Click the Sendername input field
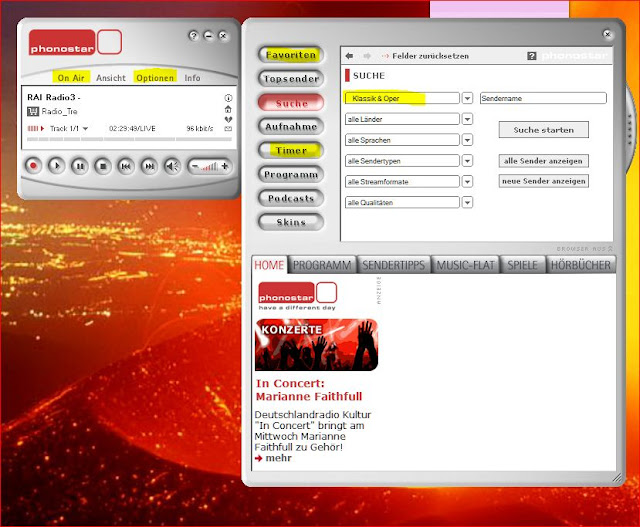 coord(543,98)
